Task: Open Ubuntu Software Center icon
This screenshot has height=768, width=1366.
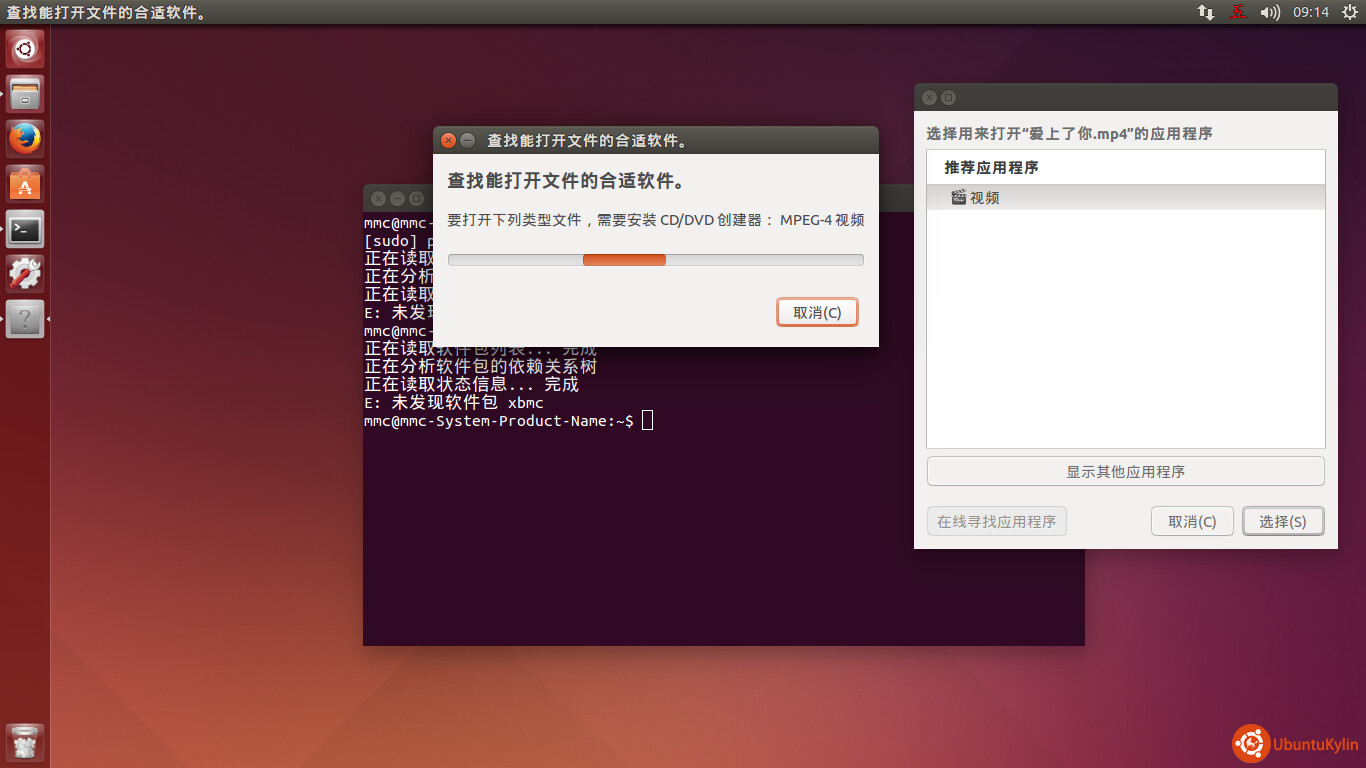Action: point(25,184)
